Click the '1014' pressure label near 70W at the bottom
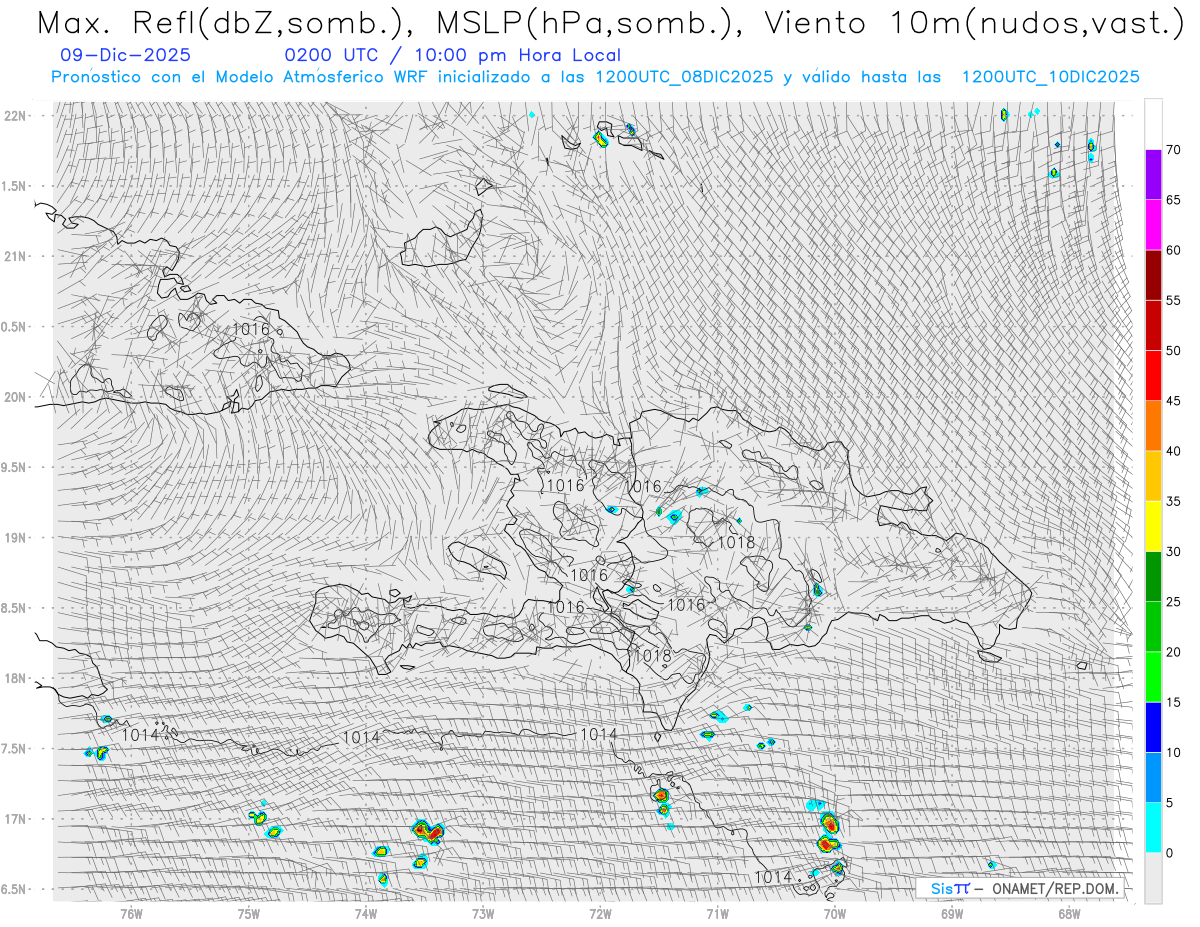This screenshot has width=1200, height=927. point(773,877)
